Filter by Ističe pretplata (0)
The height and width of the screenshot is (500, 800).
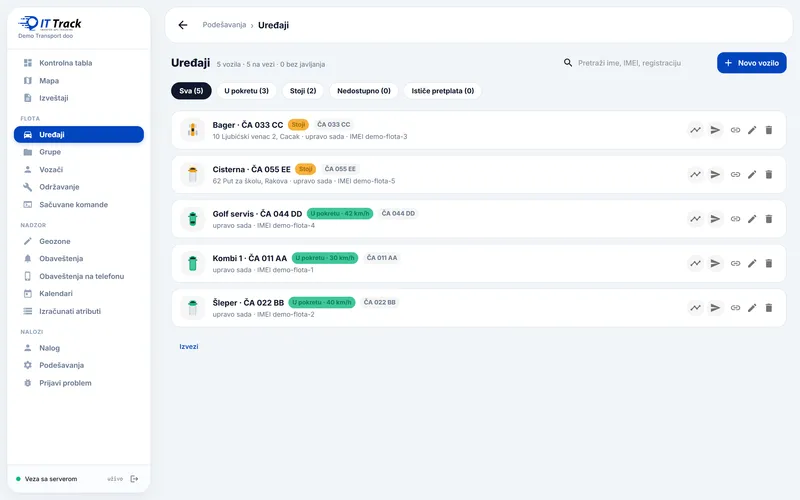pos(443,91)
